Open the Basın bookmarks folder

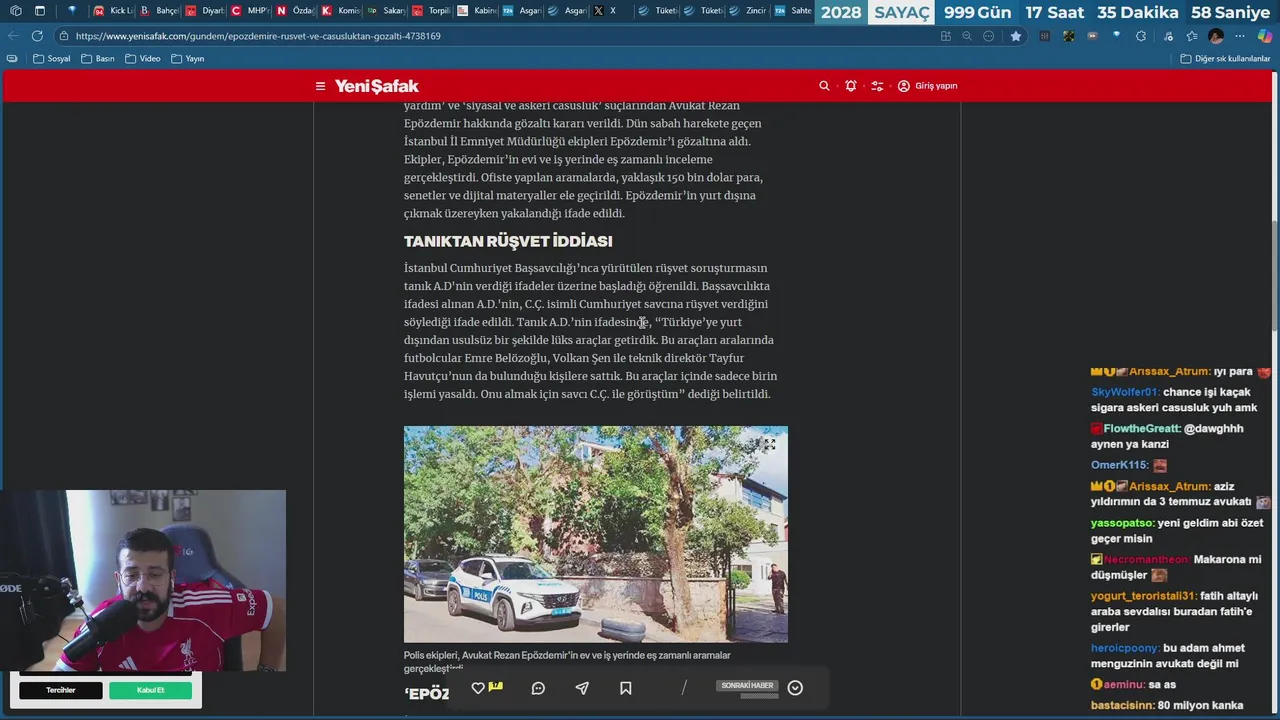tap(97, 59)
